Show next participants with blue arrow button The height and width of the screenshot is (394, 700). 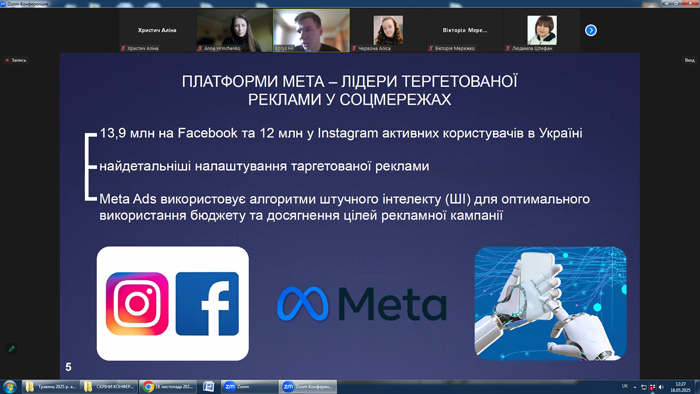(591, 30)
